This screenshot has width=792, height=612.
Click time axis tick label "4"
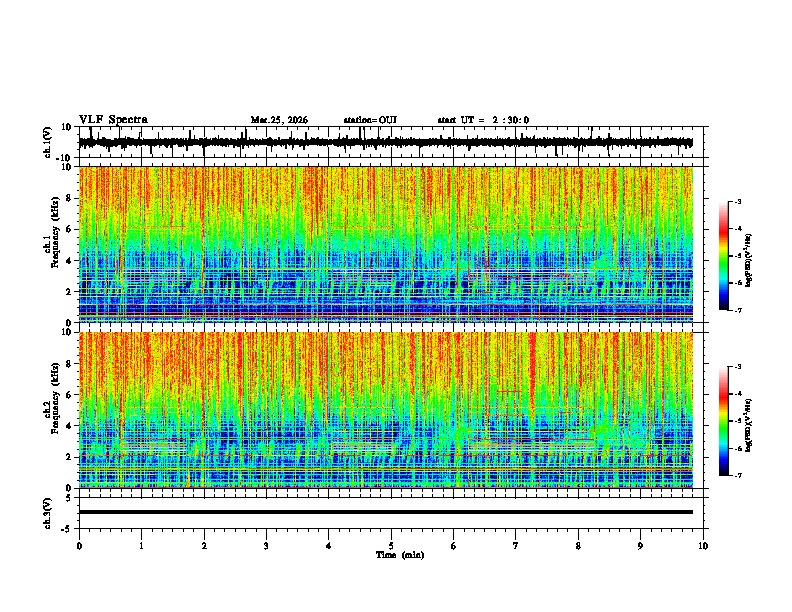329,546
